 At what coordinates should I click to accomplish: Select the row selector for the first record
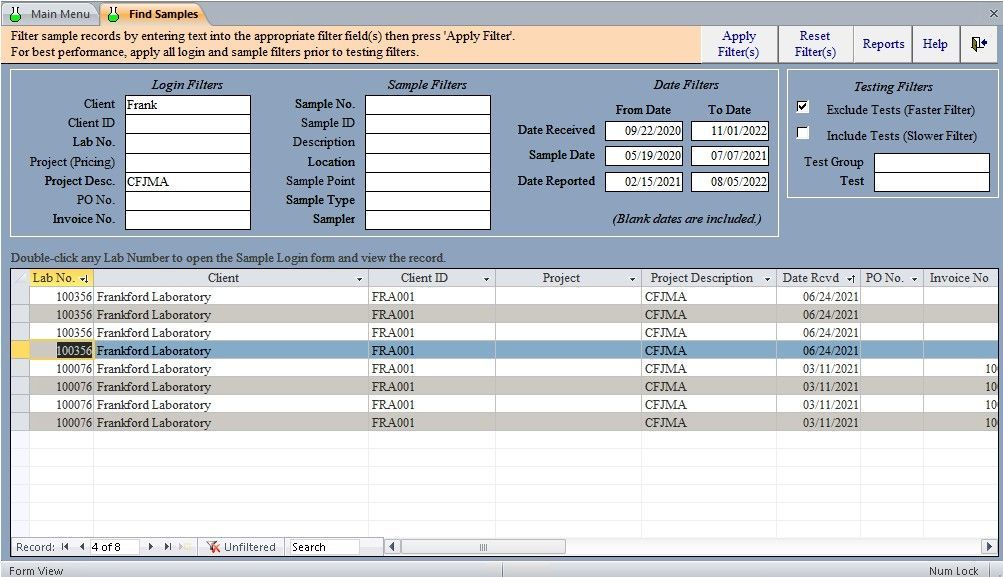coord(20,297)
